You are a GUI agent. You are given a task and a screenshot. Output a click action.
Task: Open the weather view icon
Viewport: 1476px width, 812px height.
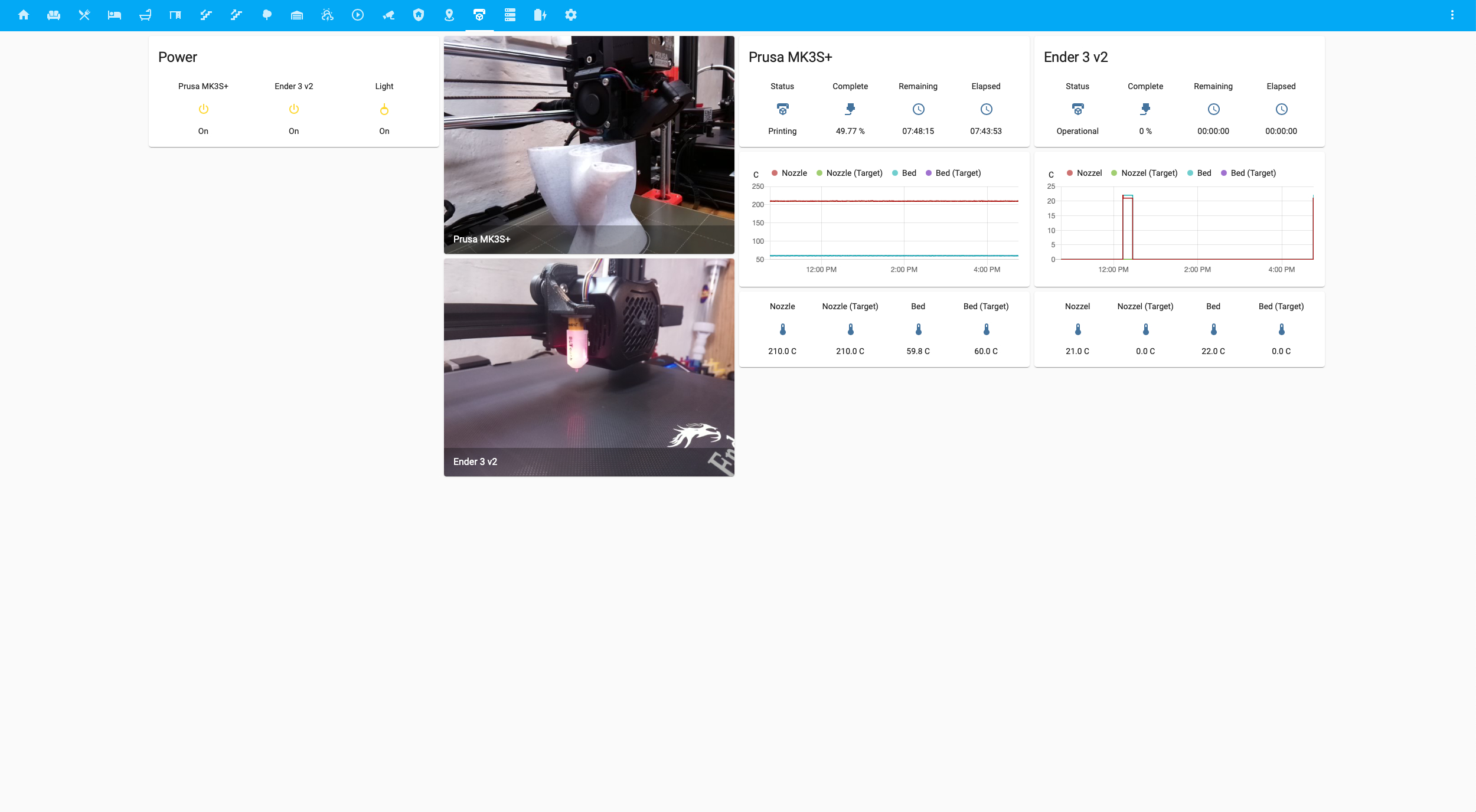(x=328, y=15)
